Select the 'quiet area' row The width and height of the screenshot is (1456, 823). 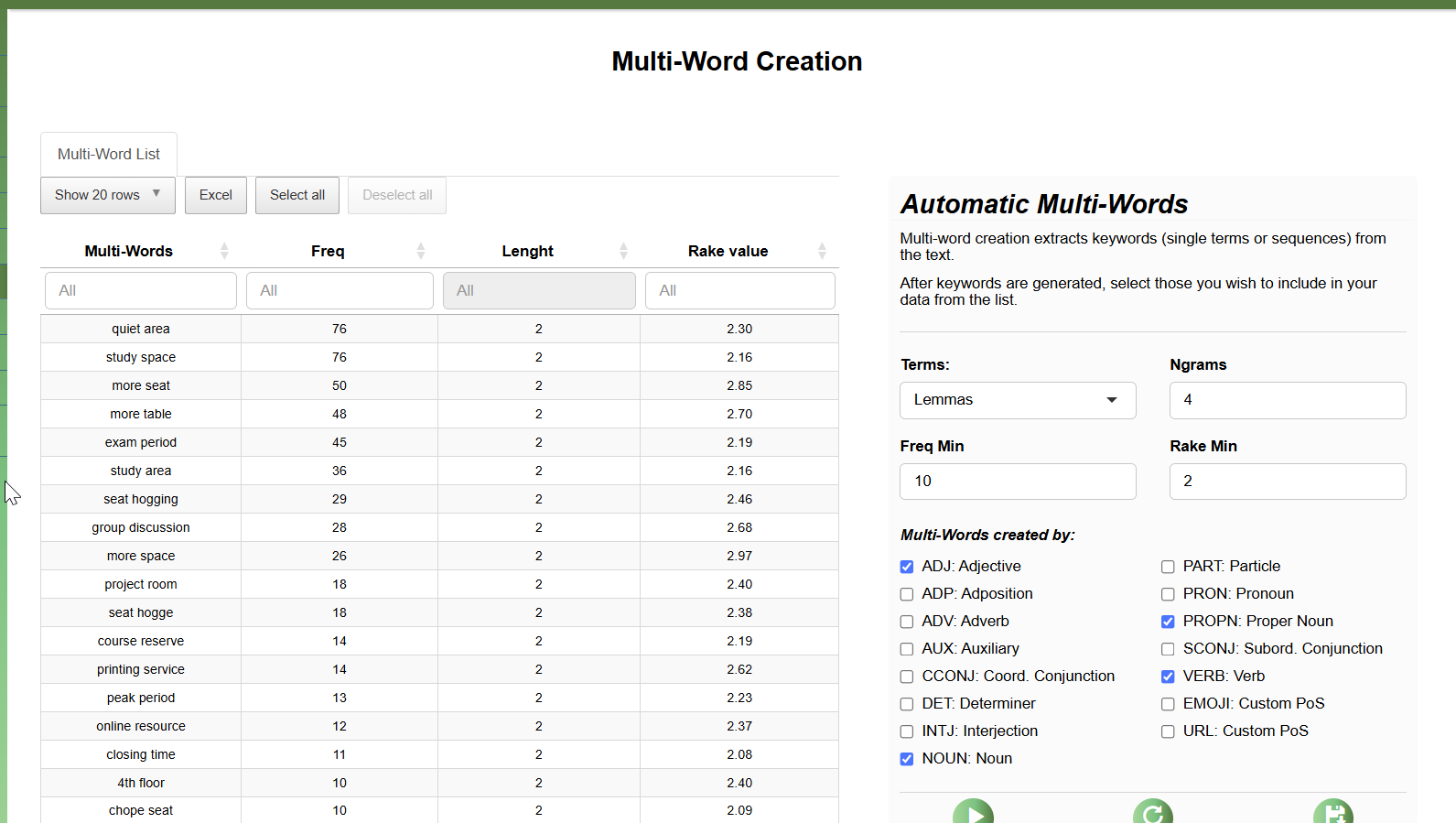439,329
